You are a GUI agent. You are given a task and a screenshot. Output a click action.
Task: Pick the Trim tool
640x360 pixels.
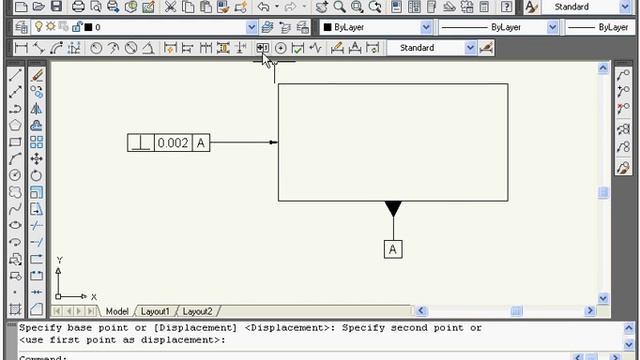36,225
